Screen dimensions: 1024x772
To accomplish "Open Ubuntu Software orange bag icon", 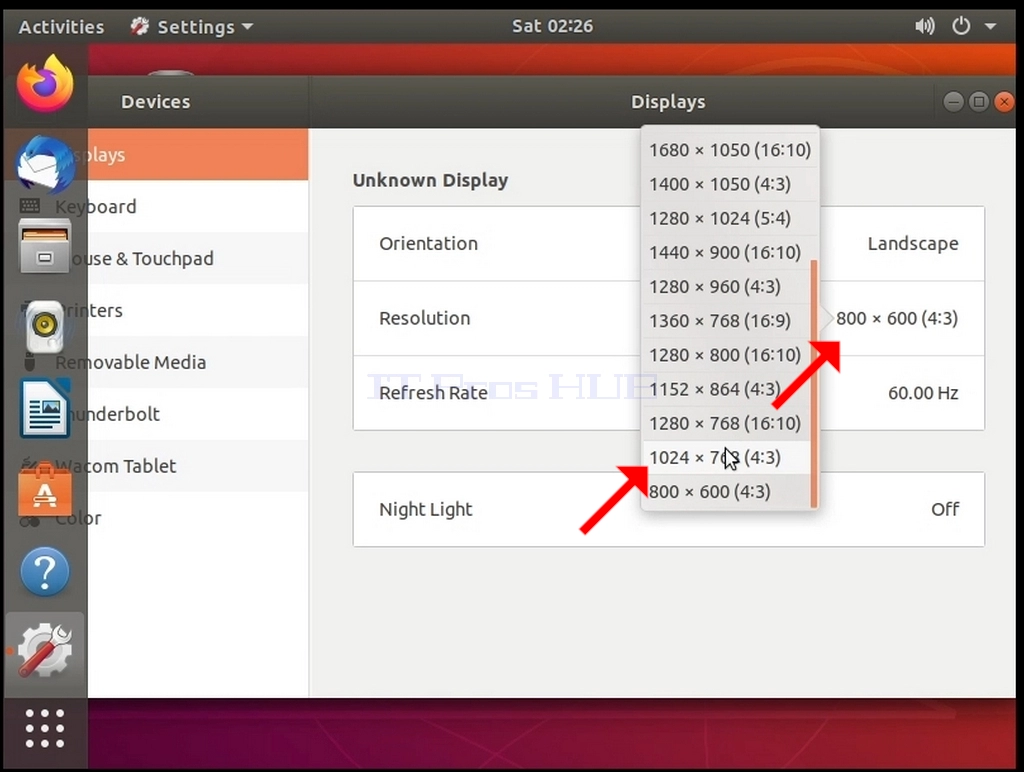I will 45,490.
